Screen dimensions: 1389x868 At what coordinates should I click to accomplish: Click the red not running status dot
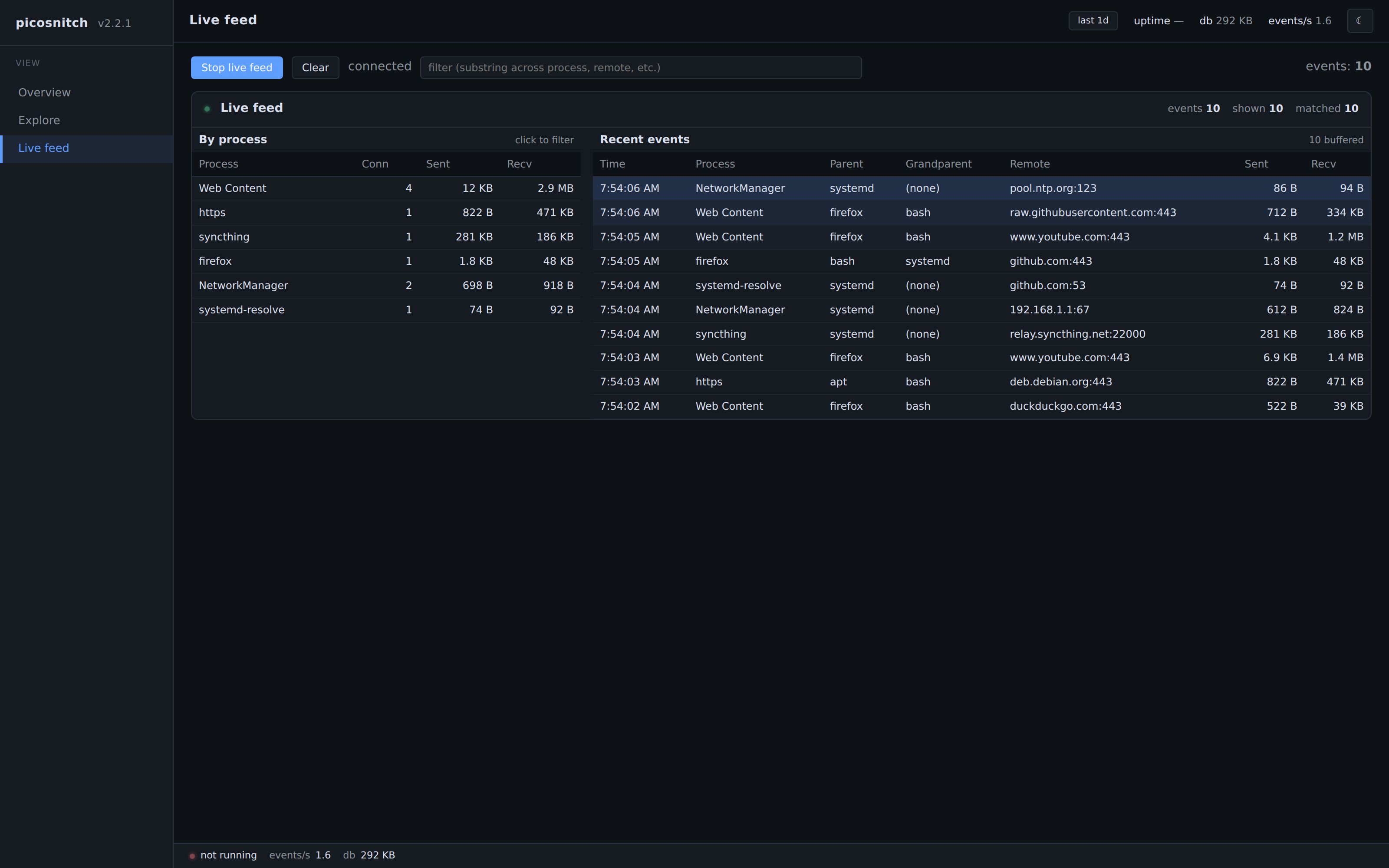192,856
